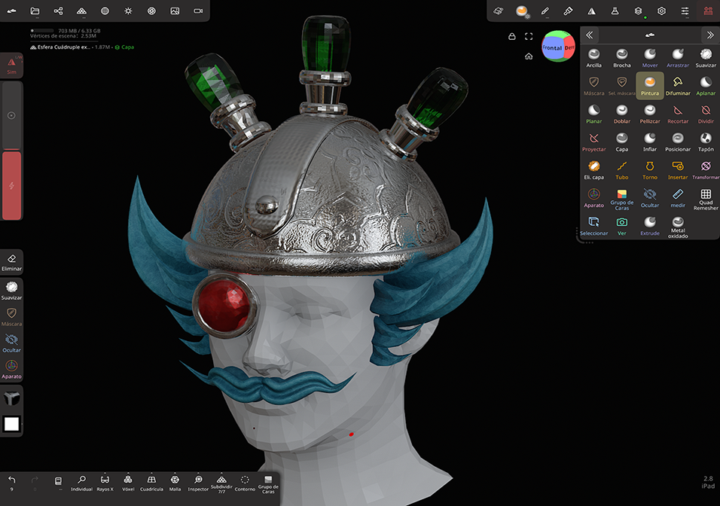Image resolution: width=720 pixels, height=506 pixels.
Task: Expand tool panel with right double chevron
Action: tap(710, 35)
